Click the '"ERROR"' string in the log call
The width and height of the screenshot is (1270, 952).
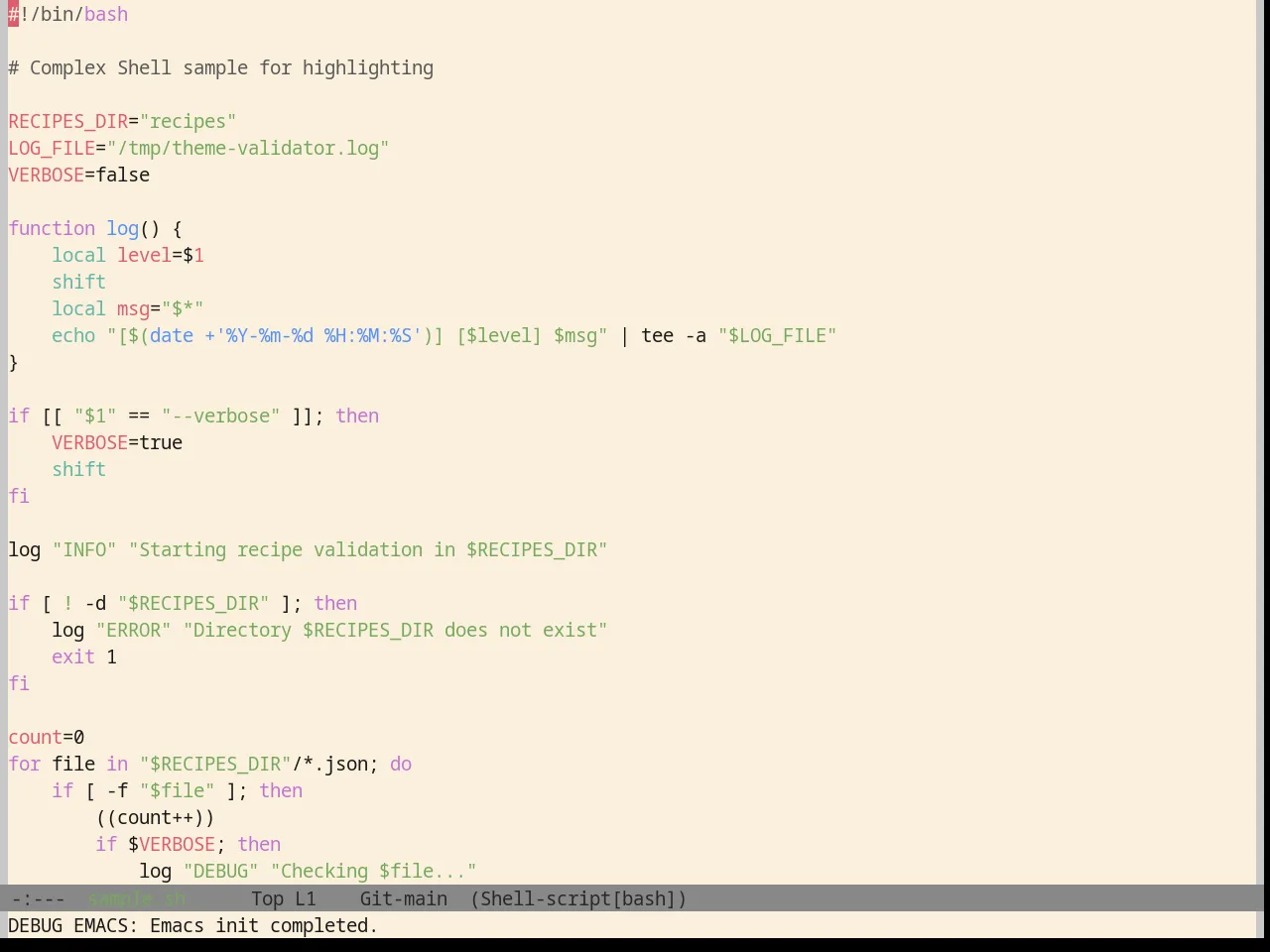(x=134, y=631)
